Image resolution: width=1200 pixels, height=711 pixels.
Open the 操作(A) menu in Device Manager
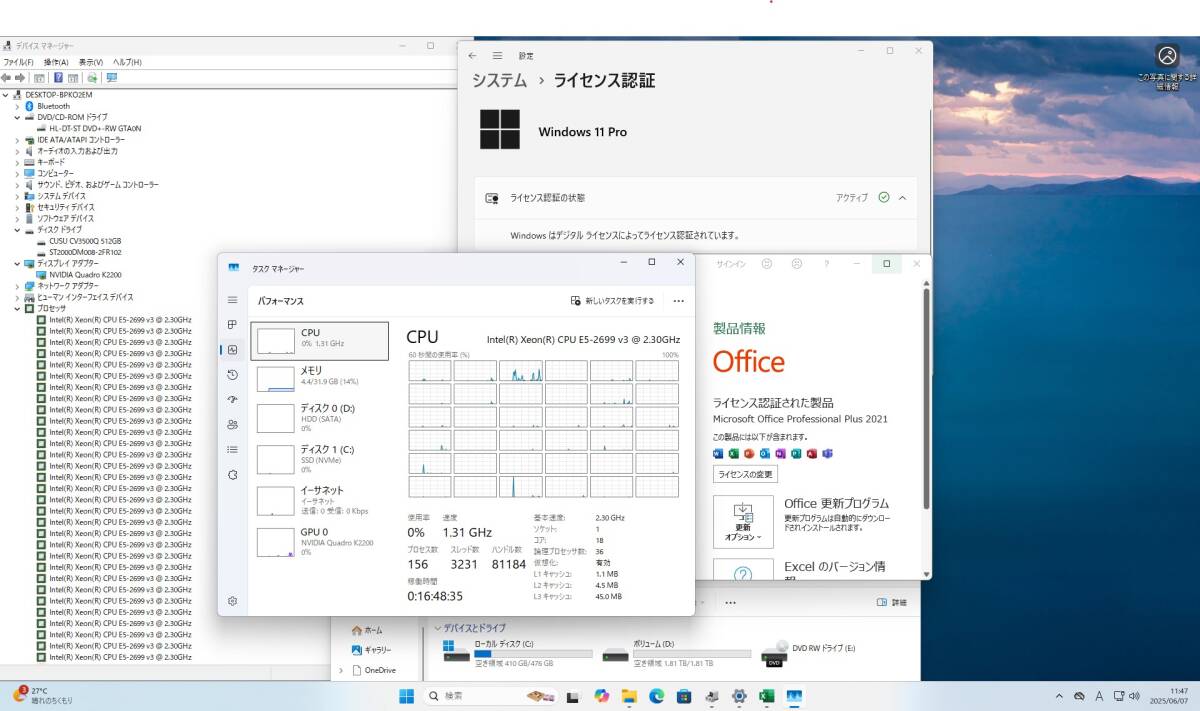56,62
